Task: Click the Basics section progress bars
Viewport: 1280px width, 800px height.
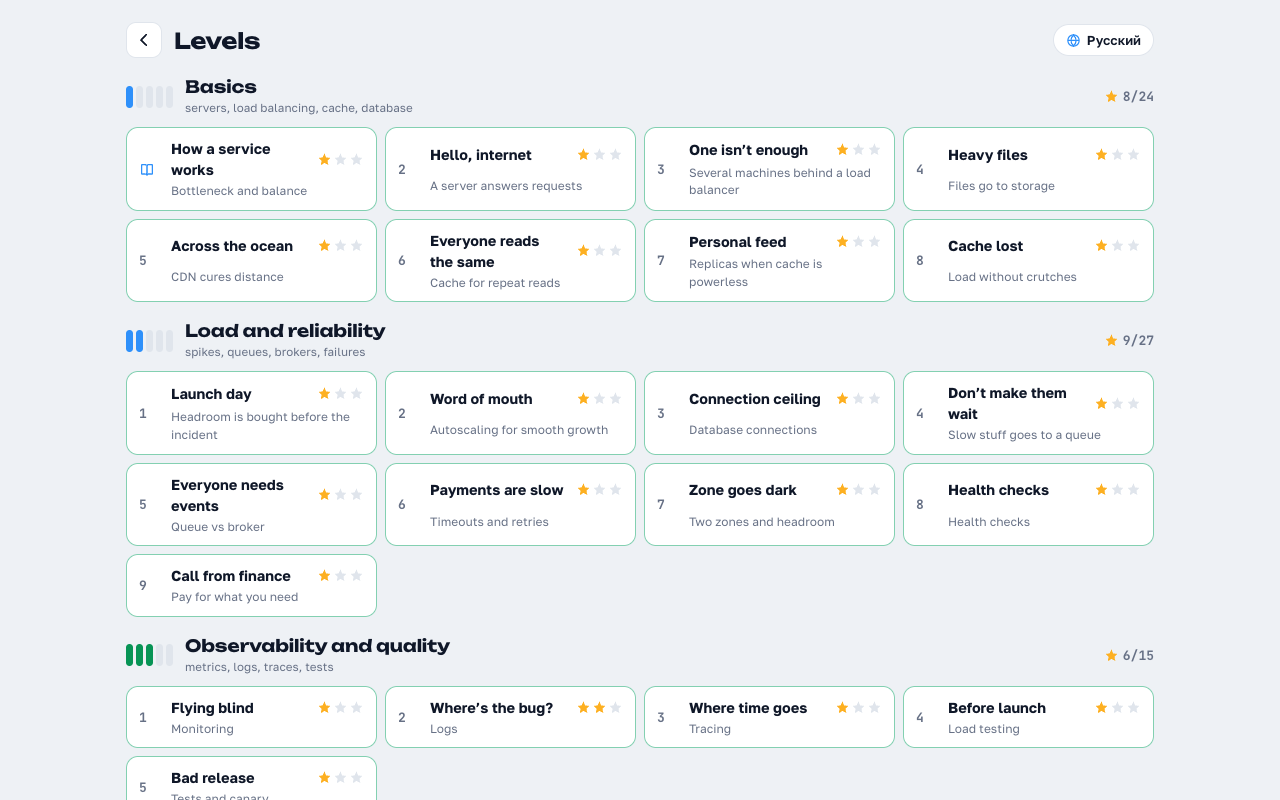Action: 150,97
